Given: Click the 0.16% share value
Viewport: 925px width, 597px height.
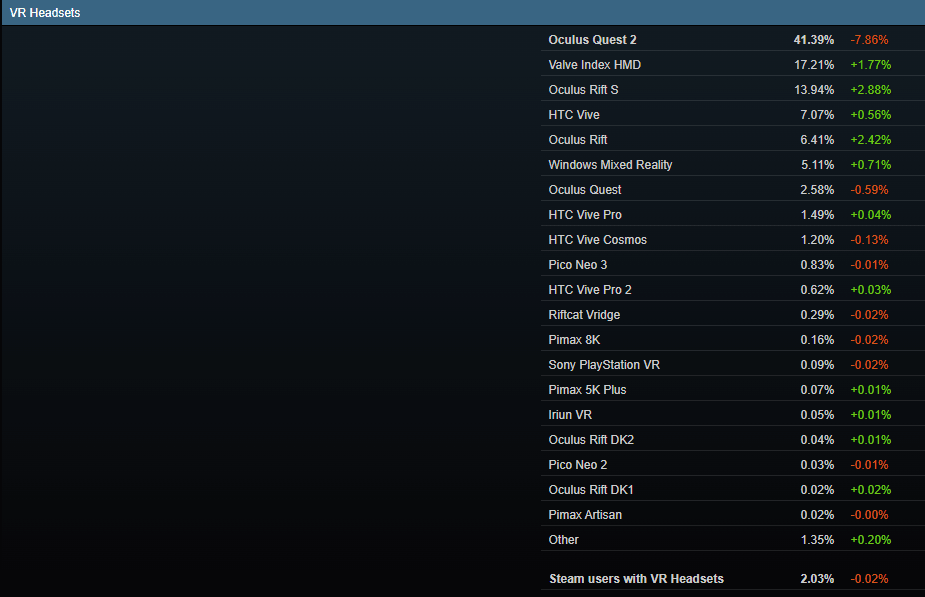Looking at the screenshot, I should [817, 340].
